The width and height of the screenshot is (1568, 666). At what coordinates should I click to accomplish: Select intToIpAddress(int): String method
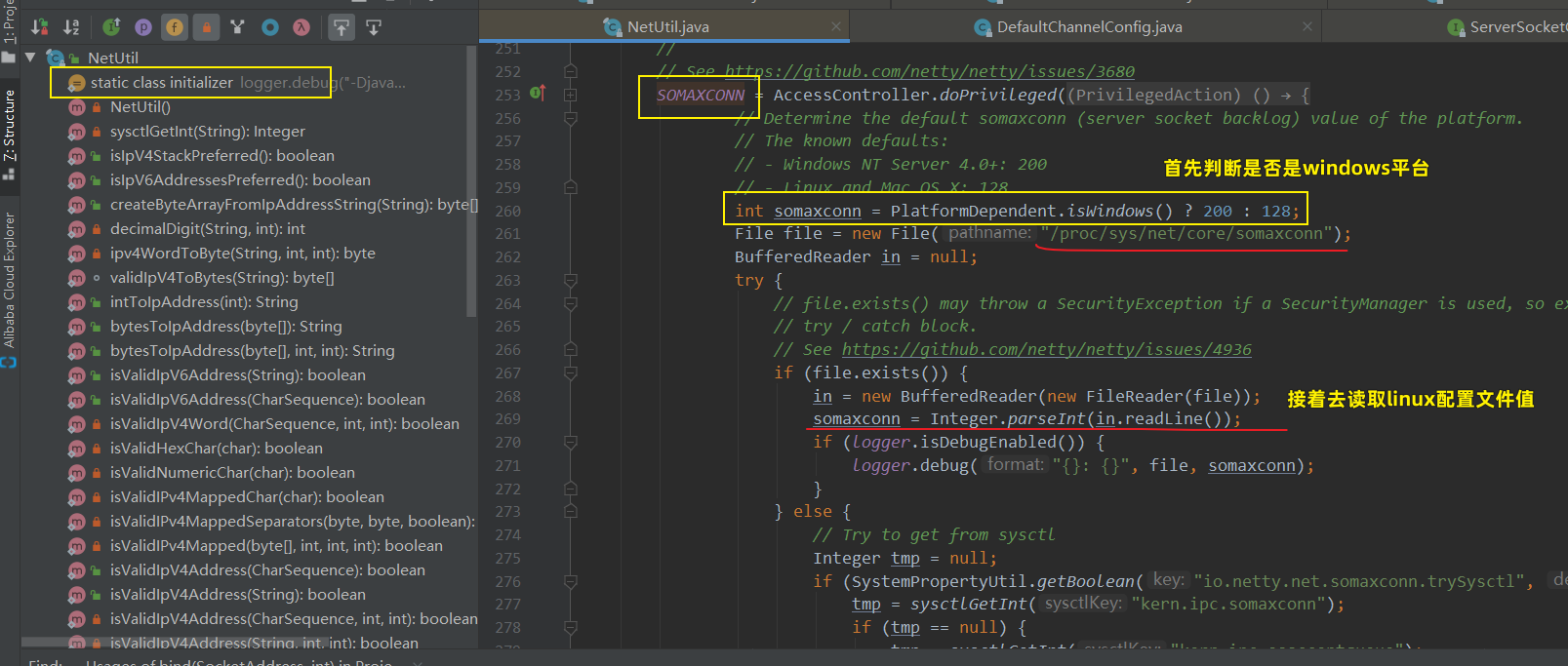pos(204,302)
